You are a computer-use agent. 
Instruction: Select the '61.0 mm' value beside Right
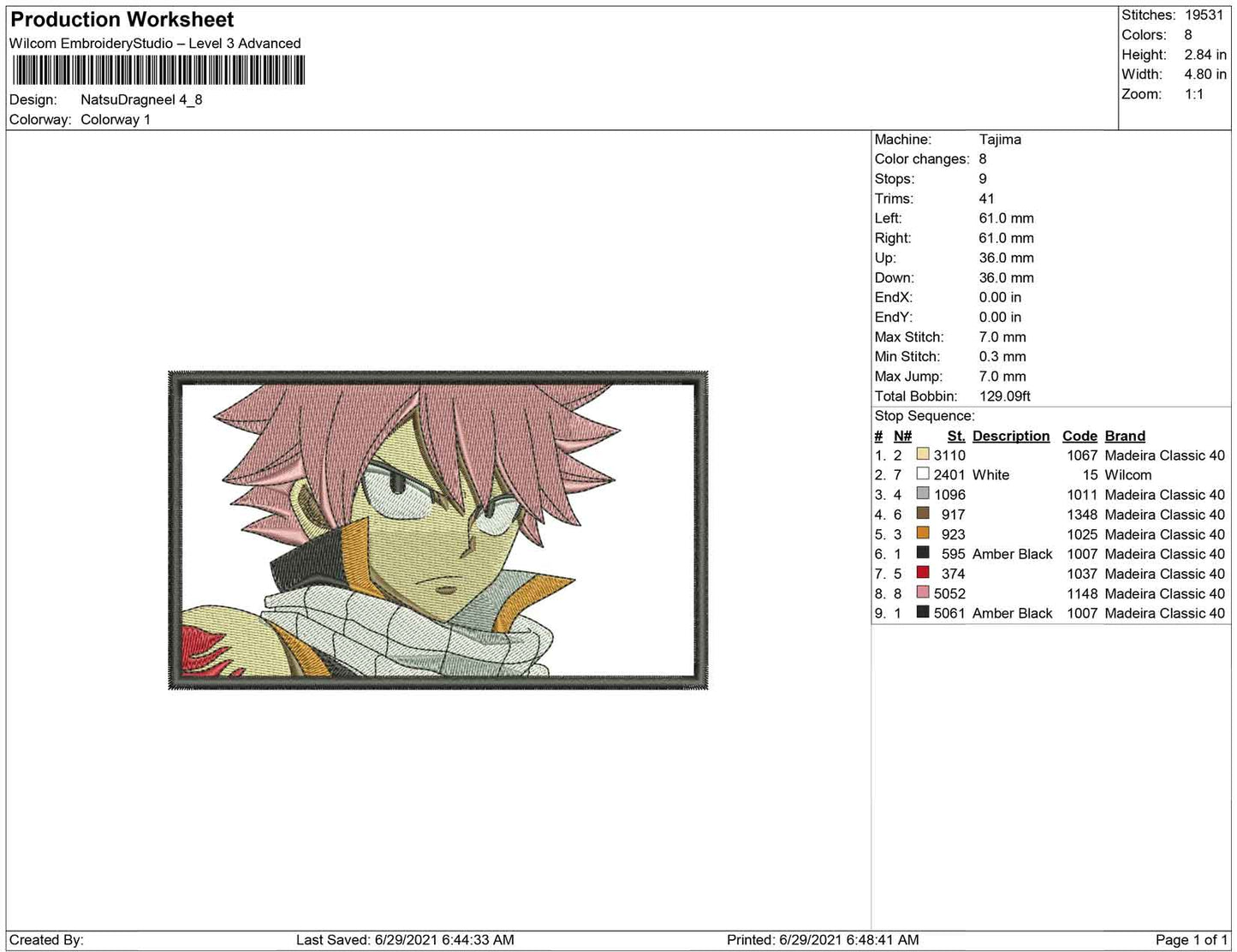[x=1007, y=238]
